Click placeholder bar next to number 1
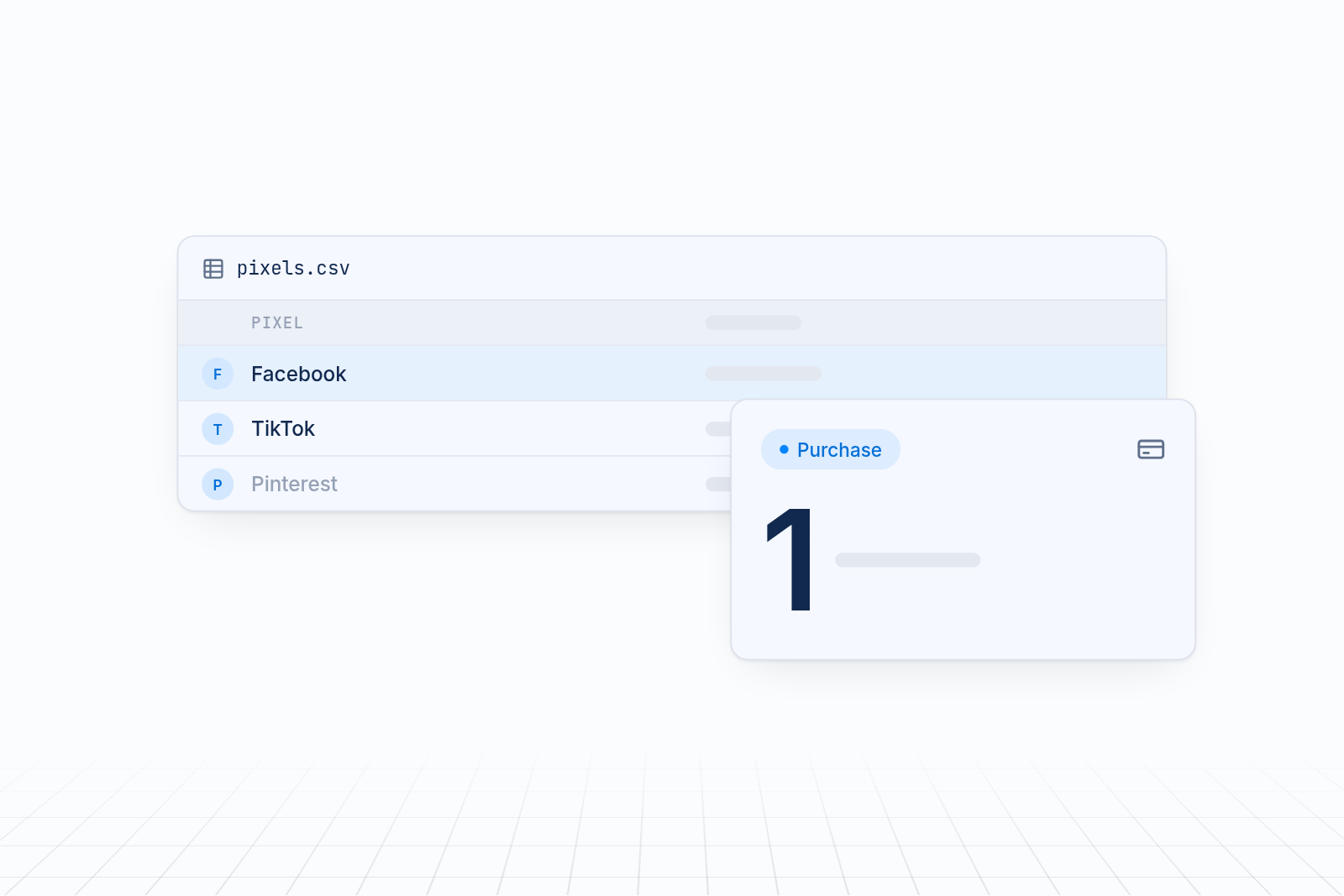This screenshot has height=896, width=1344. pyautogui.click(x=907, y=560)
